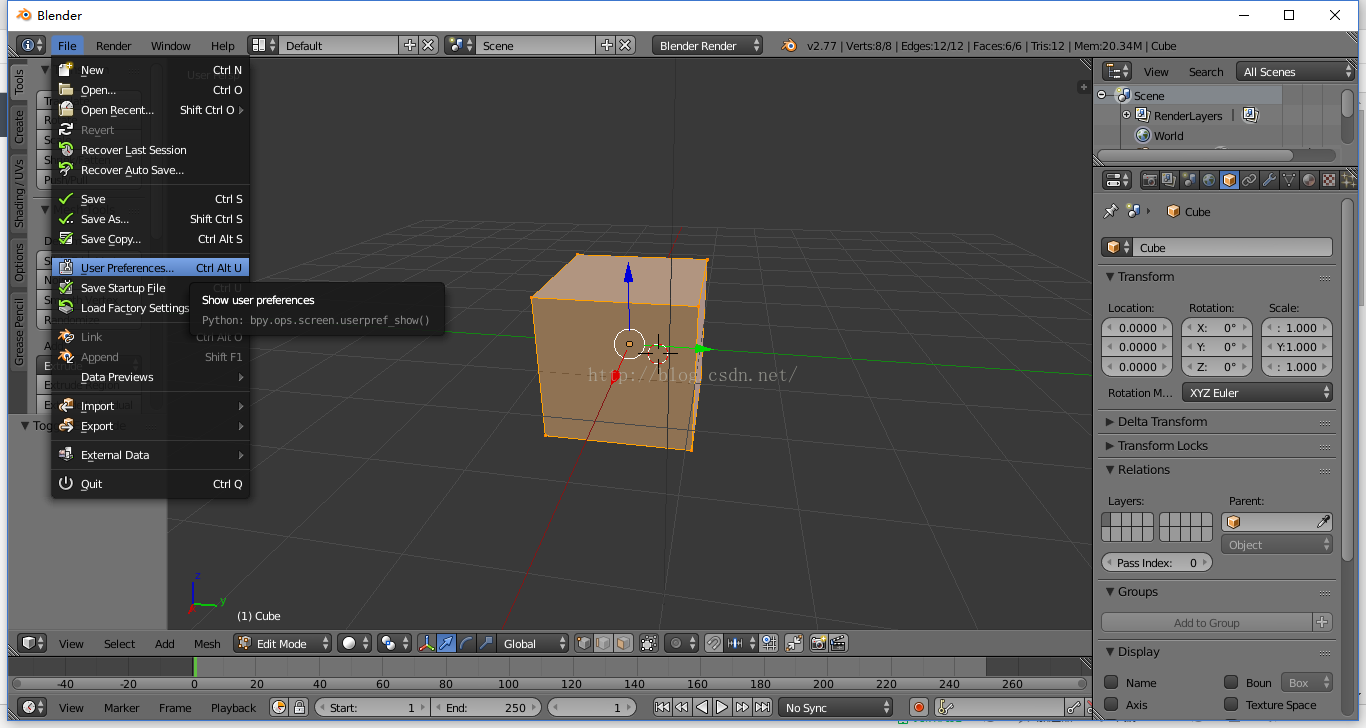The height and width of the screenshot is (728, 1366).
Task: Click the Add to Group button
Action: point(1206,622)
